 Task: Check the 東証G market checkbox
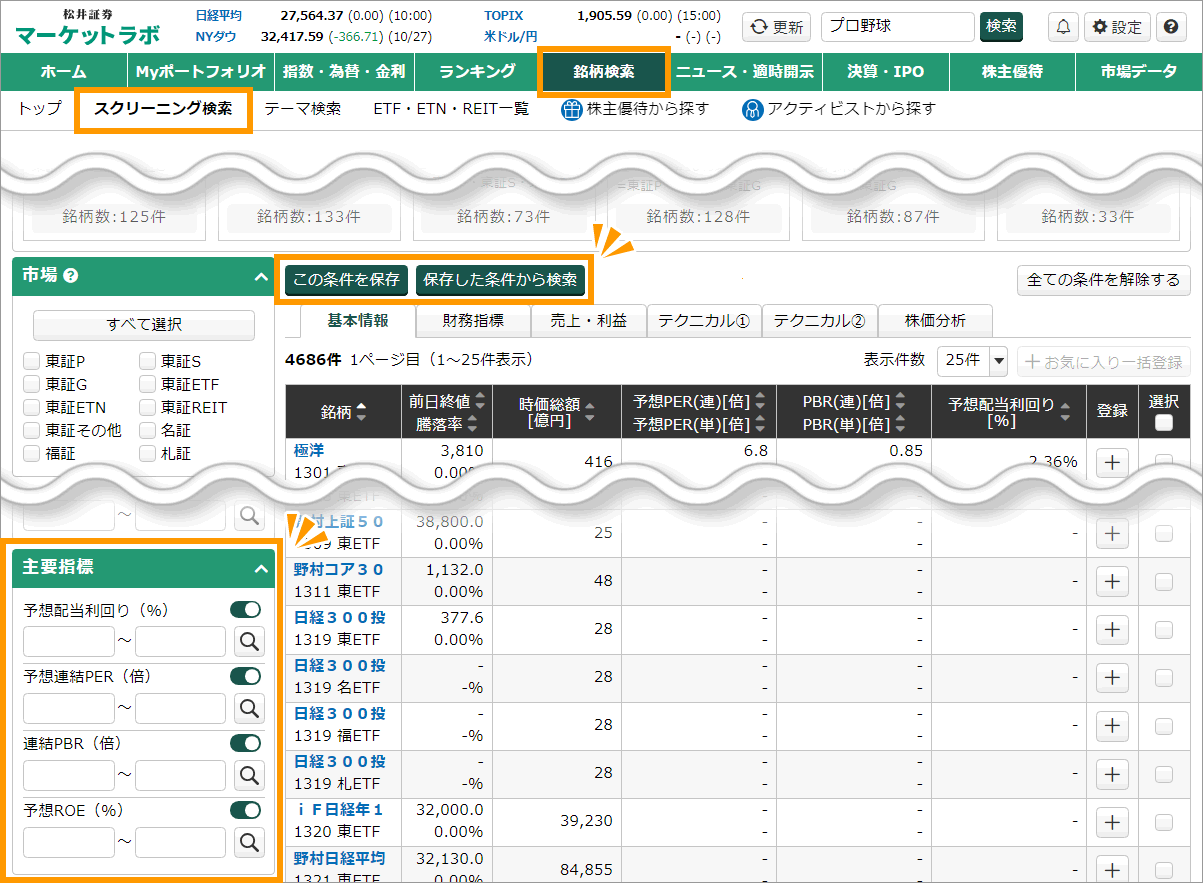click(31, 384)
